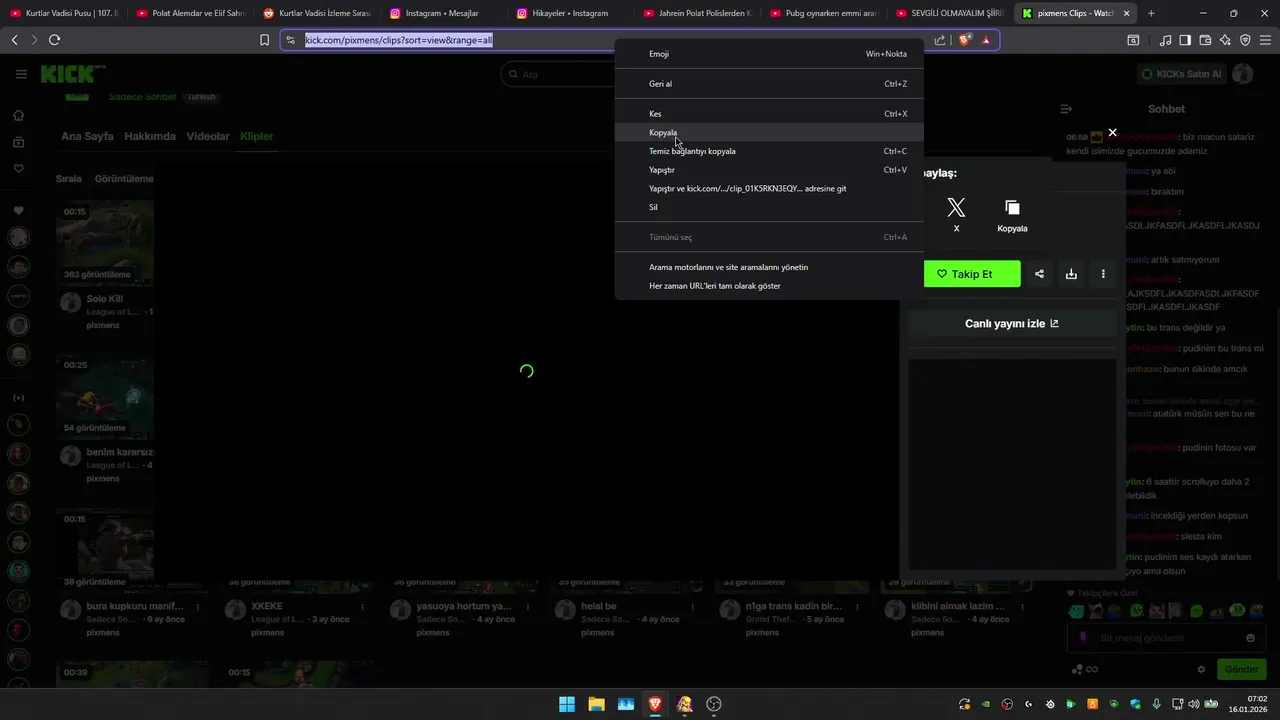This screenshot has width=1280, height=720.
Task: Select Arama motorlarını ve site aramalarını yönetin
Action: tap(769, 267)
